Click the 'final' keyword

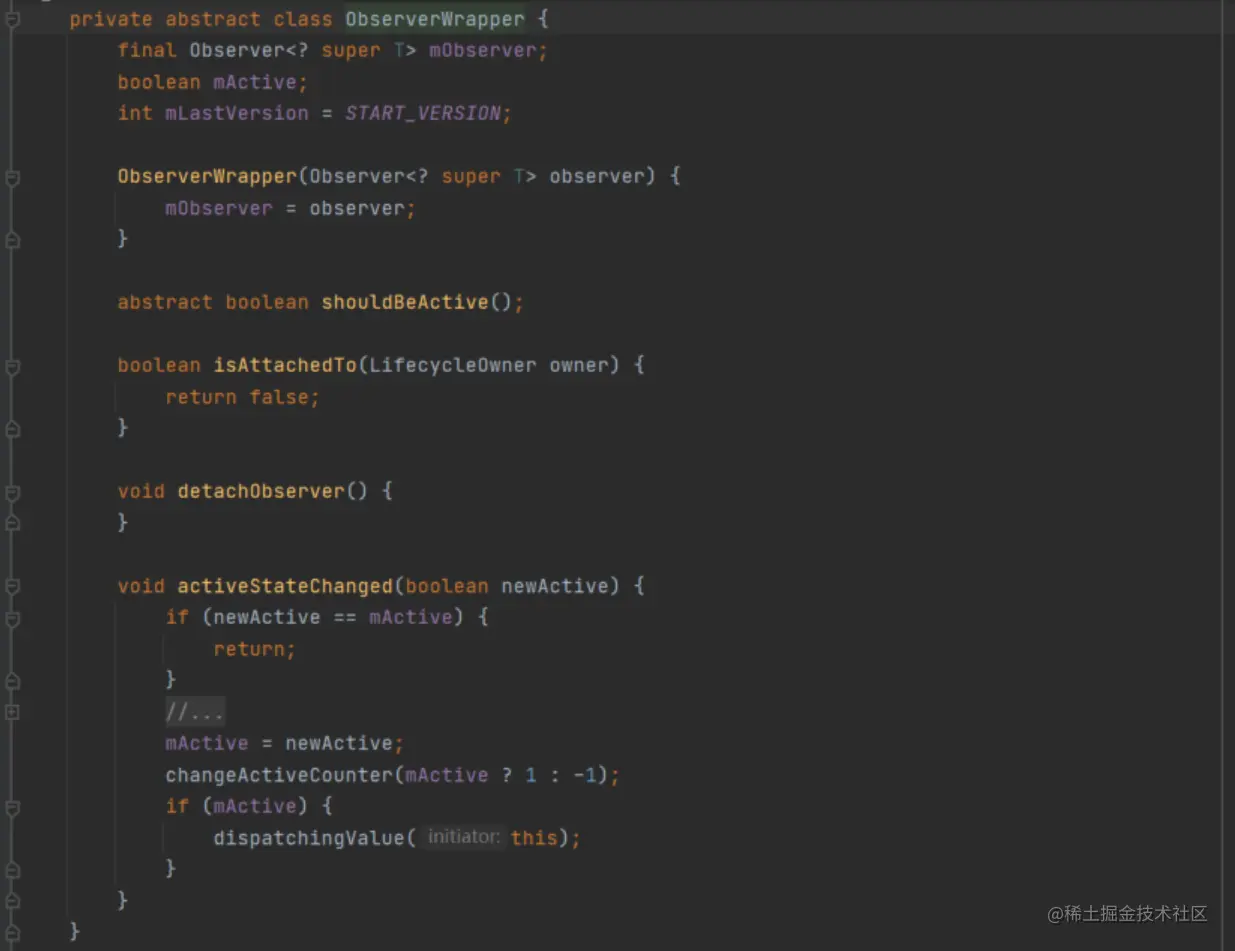pyautogui.click(x=147, y=50)
